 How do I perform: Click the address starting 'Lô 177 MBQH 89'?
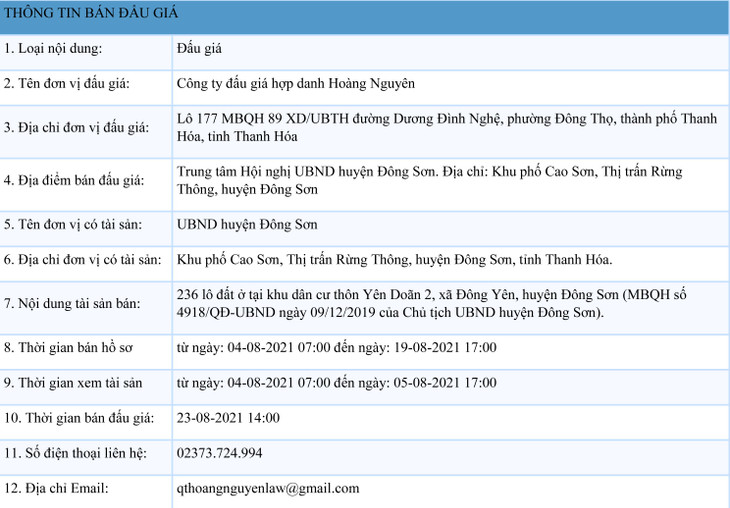(x=446, y=127)
